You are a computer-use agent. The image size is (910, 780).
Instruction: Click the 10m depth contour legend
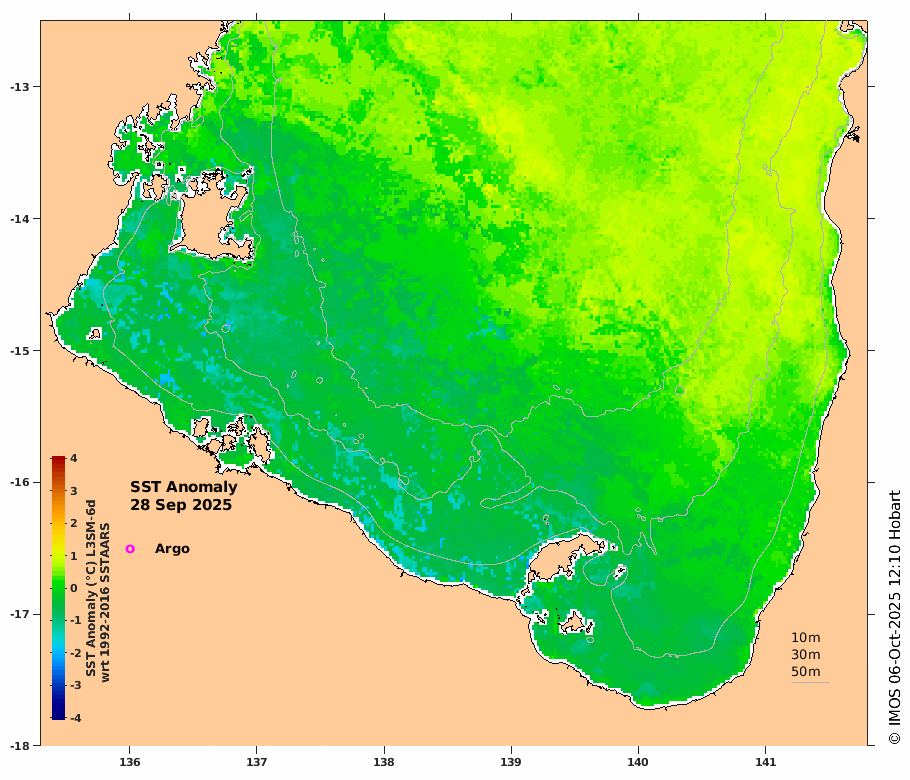click(806, 637)
